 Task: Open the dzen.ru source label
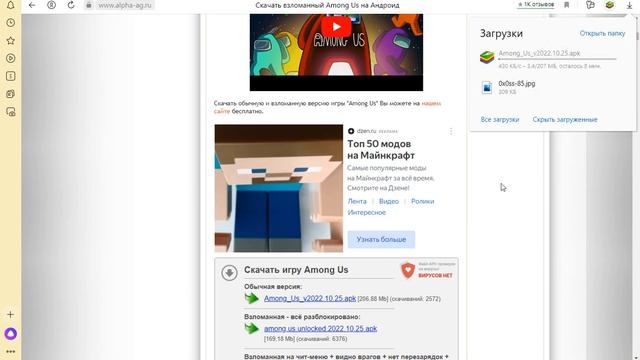tap(366, 131)
